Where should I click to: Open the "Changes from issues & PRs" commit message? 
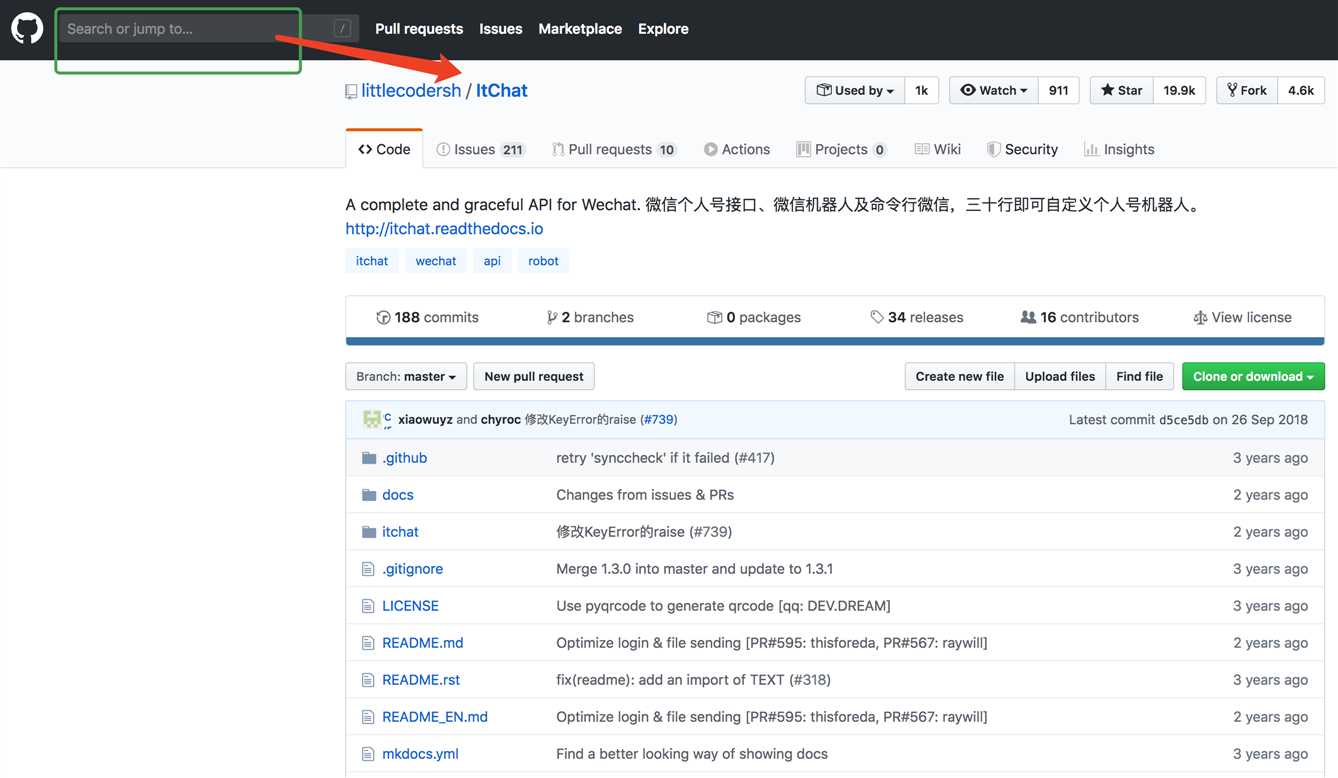coord(645,495)
